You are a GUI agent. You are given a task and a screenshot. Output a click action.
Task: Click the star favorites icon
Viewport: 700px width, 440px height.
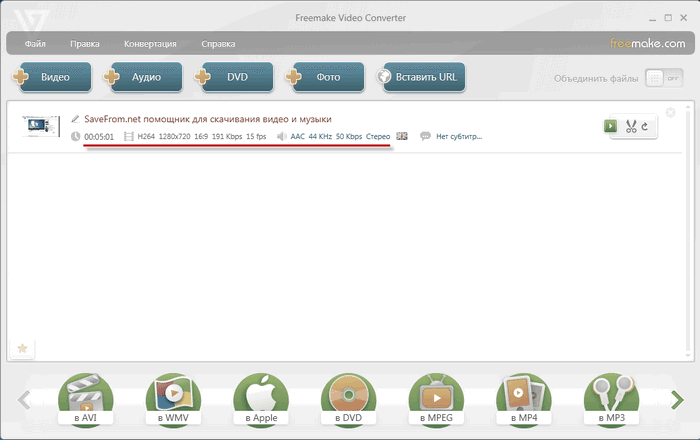pyautogui.click(x=22, y=348)
